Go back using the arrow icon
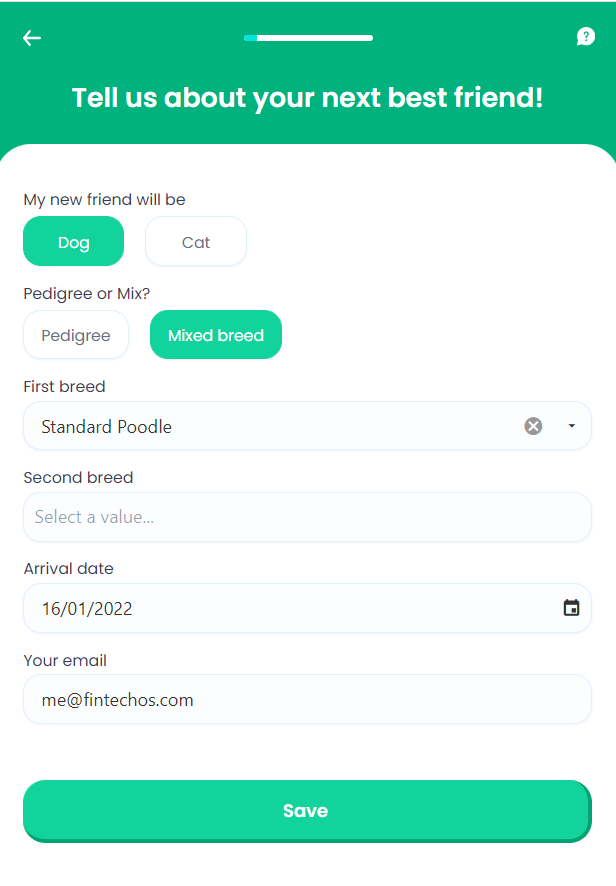This screenshot has height=886, width=616. tap(32, 38)
